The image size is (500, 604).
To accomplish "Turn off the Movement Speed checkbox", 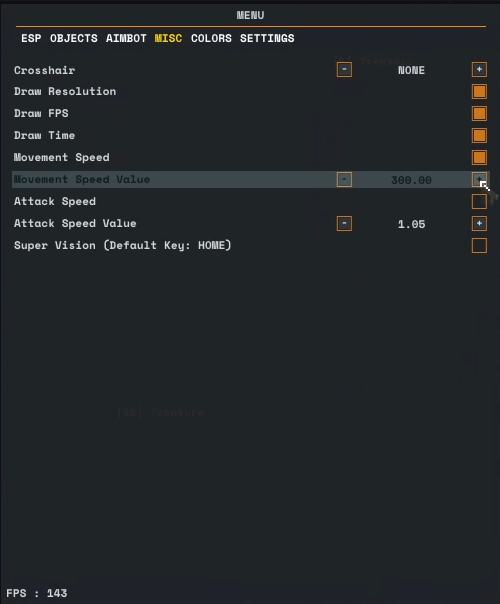I will pyautogui.click(x=479, y=158).
